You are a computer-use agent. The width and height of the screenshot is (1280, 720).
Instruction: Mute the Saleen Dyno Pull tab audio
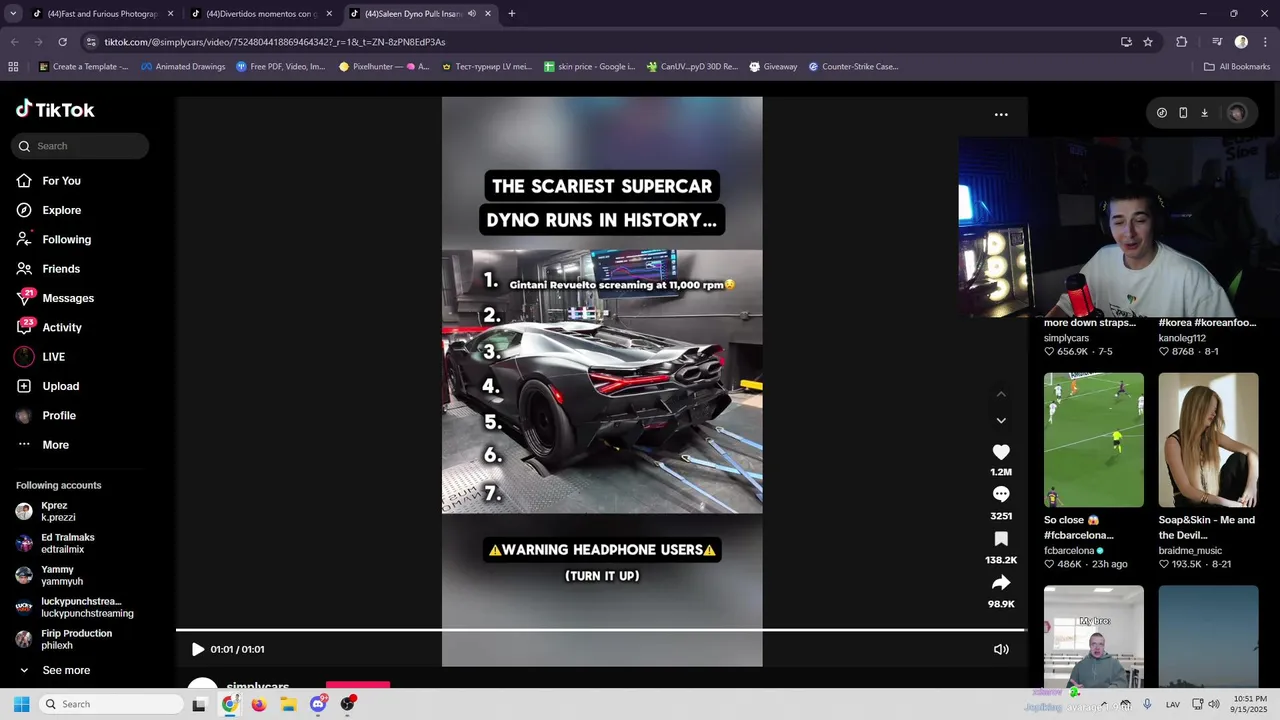pyautogui.click(x=471, y=14)
